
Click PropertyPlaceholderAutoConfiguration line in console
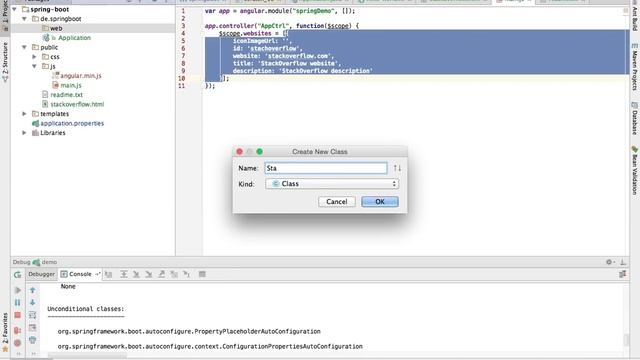[x=189, y=331]
